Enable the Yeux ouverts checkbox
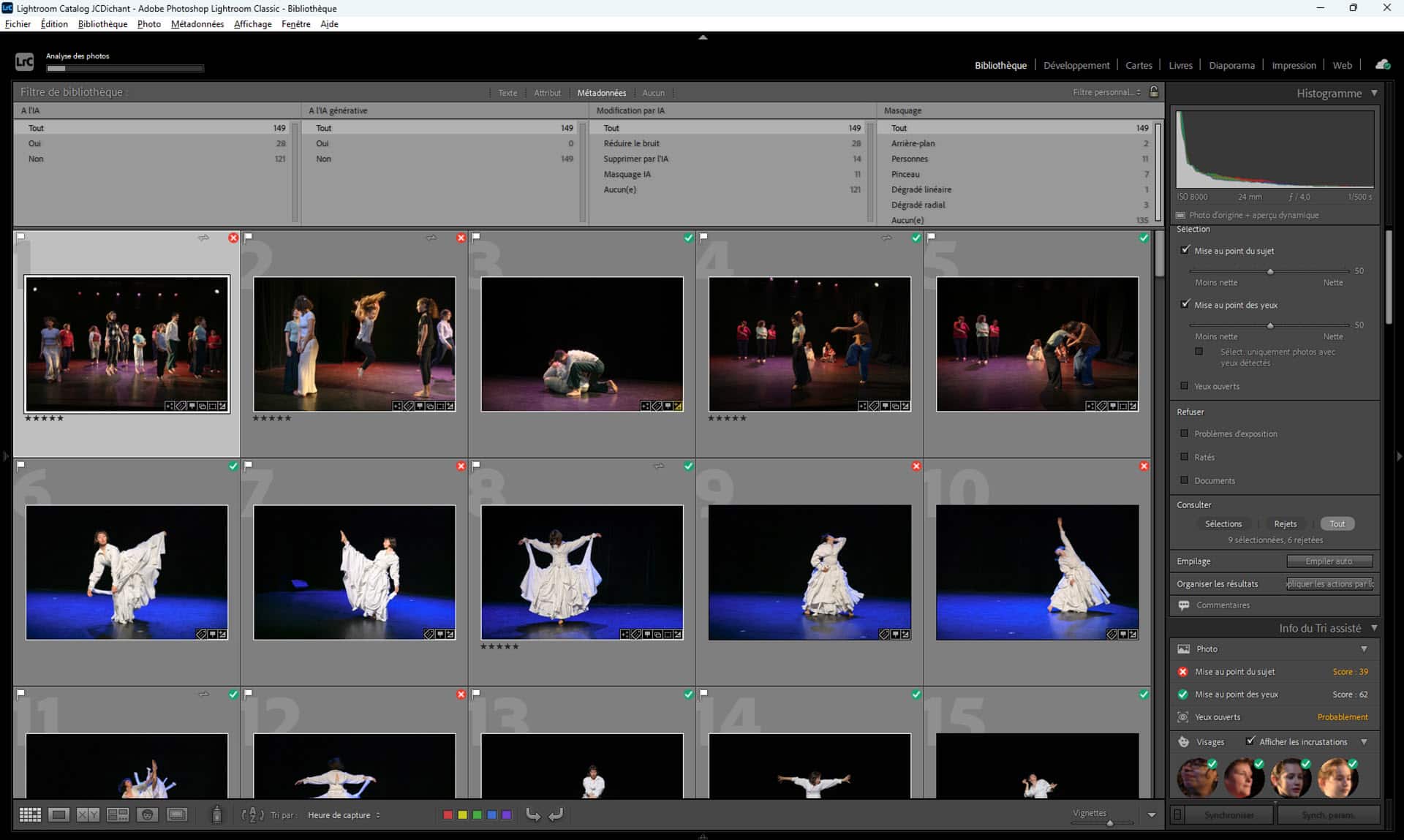The height and width of the screenshot is (840, 1404). tap(1185, 386)
